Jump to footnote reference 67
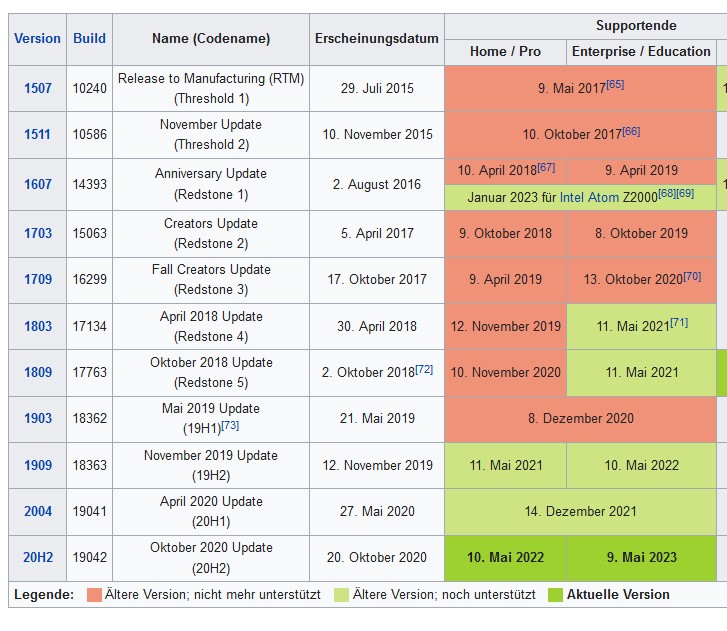This screenshot has width=727, height=631. click(x=546, y=167)
